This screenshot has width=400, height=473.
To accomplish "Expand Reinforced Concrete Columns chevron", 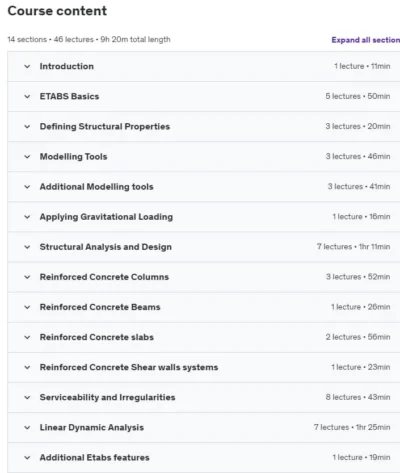I will click(27, 277).
